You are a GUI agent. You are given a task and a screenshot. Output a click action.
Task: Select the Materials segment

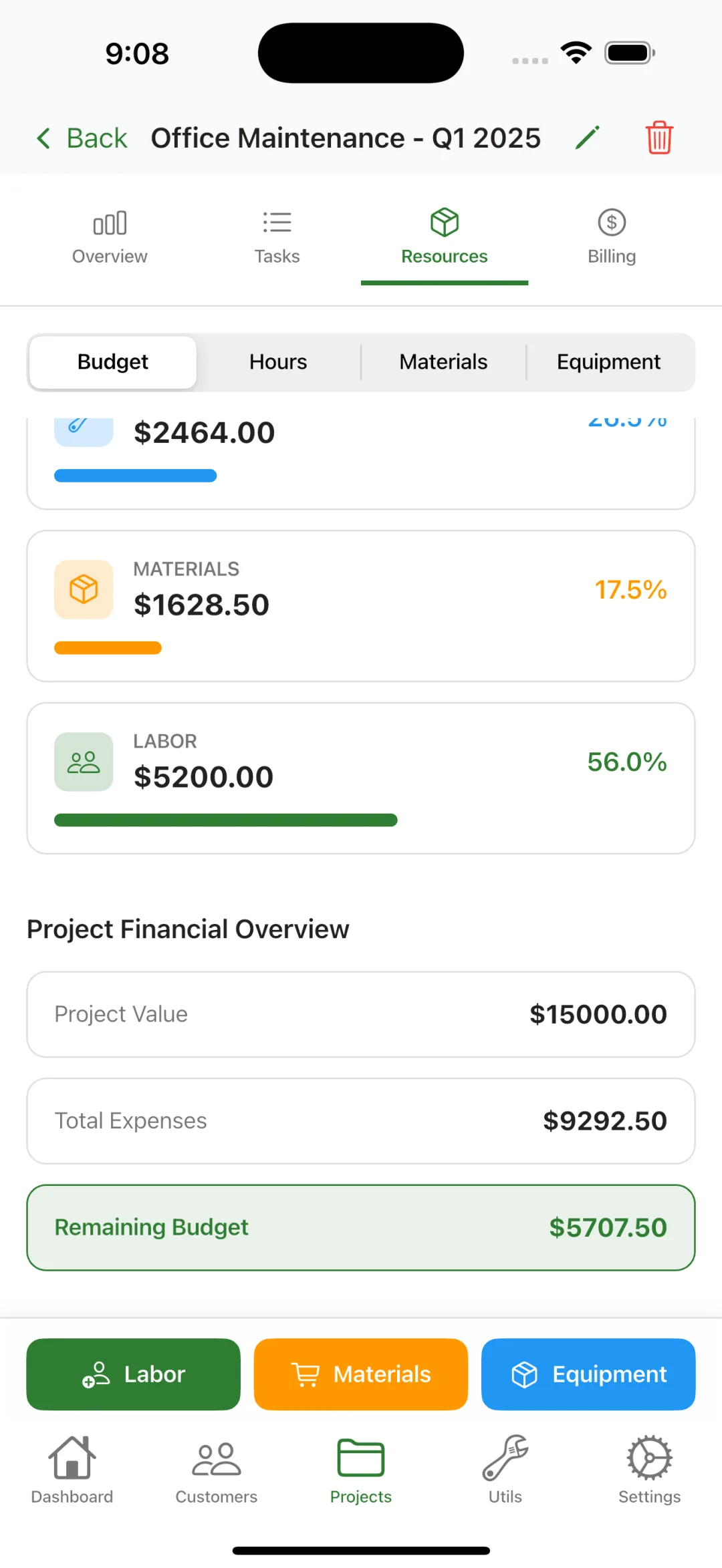tap(443, 362)
